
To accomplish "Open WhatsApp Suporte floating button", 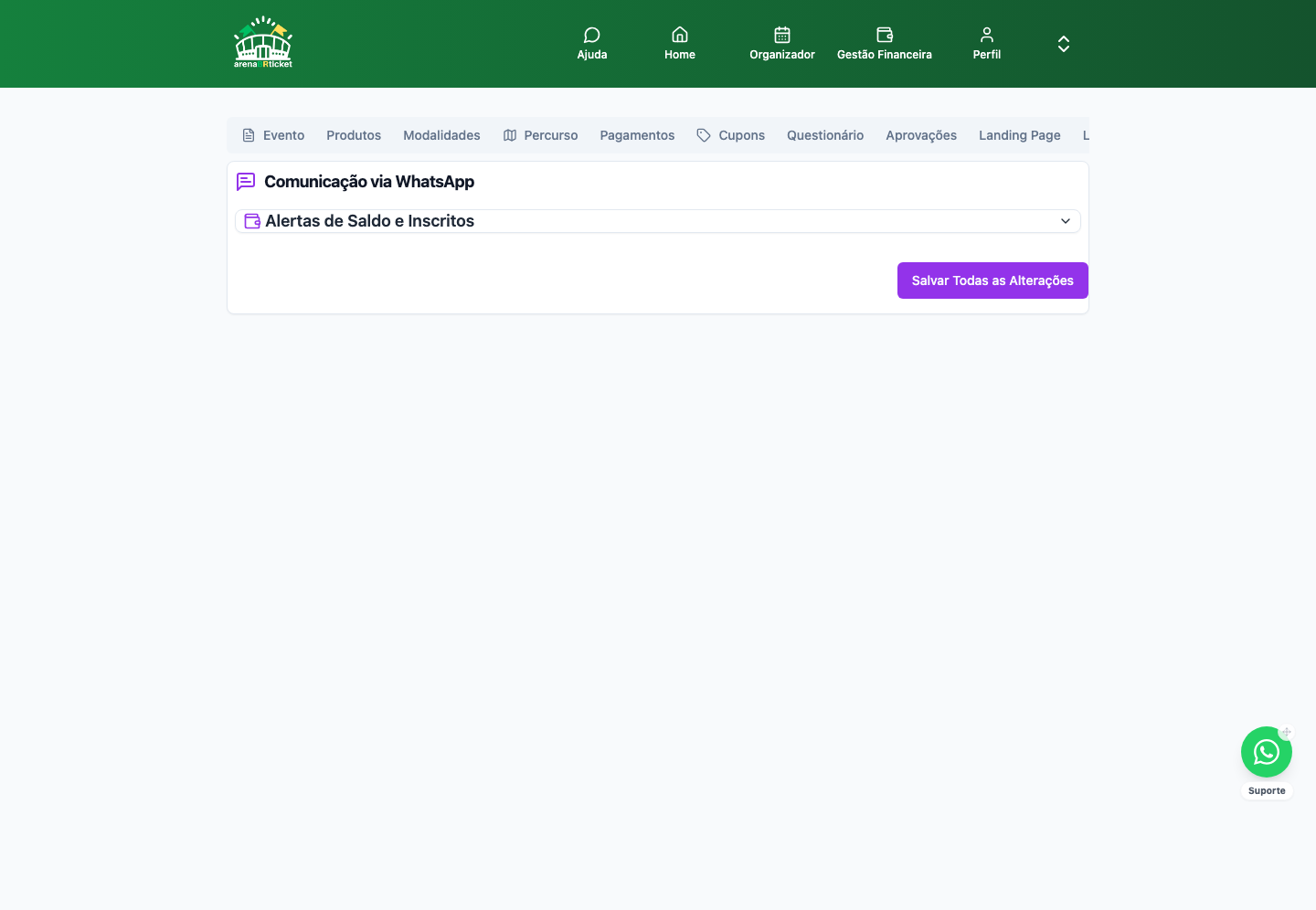I will (1267, 752).
